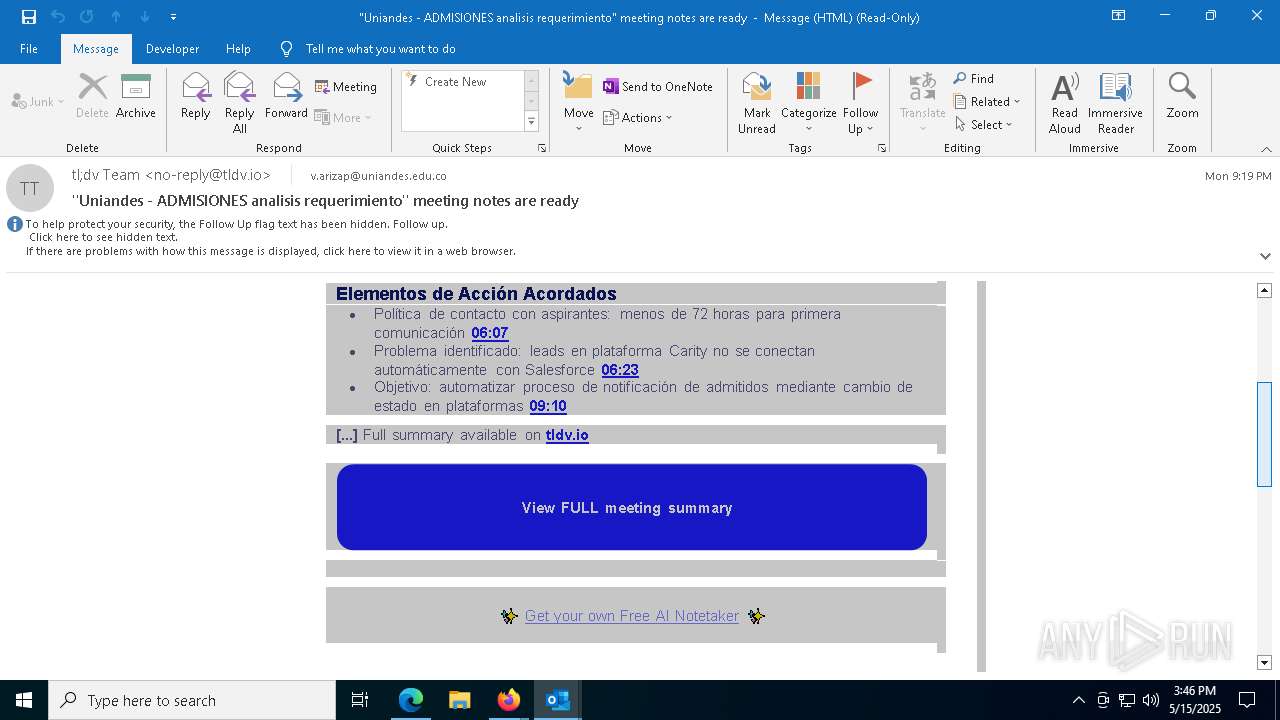This screenshot has height=720, width=1280.
Task: Click scrollbar down arrow in message pane
Action: (1264, 662)
